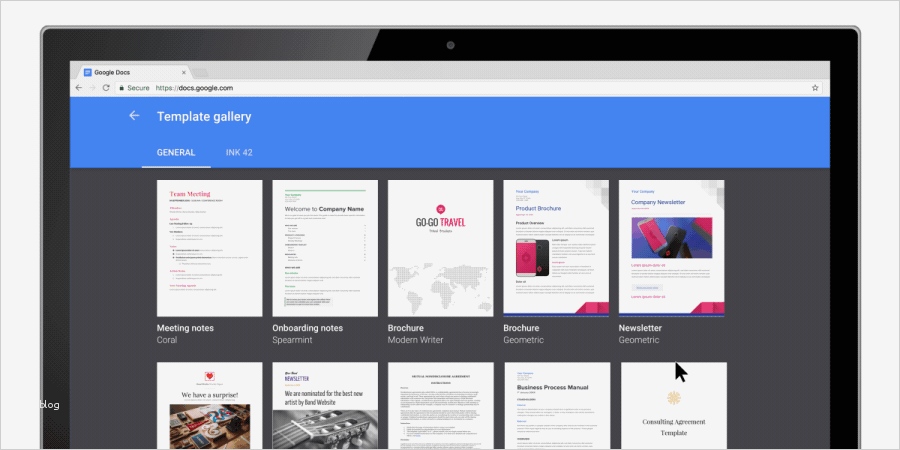The width and height of the screenshot is (900, 450).
Task: Click the browser forward navigation arrow
Action: 92,88
